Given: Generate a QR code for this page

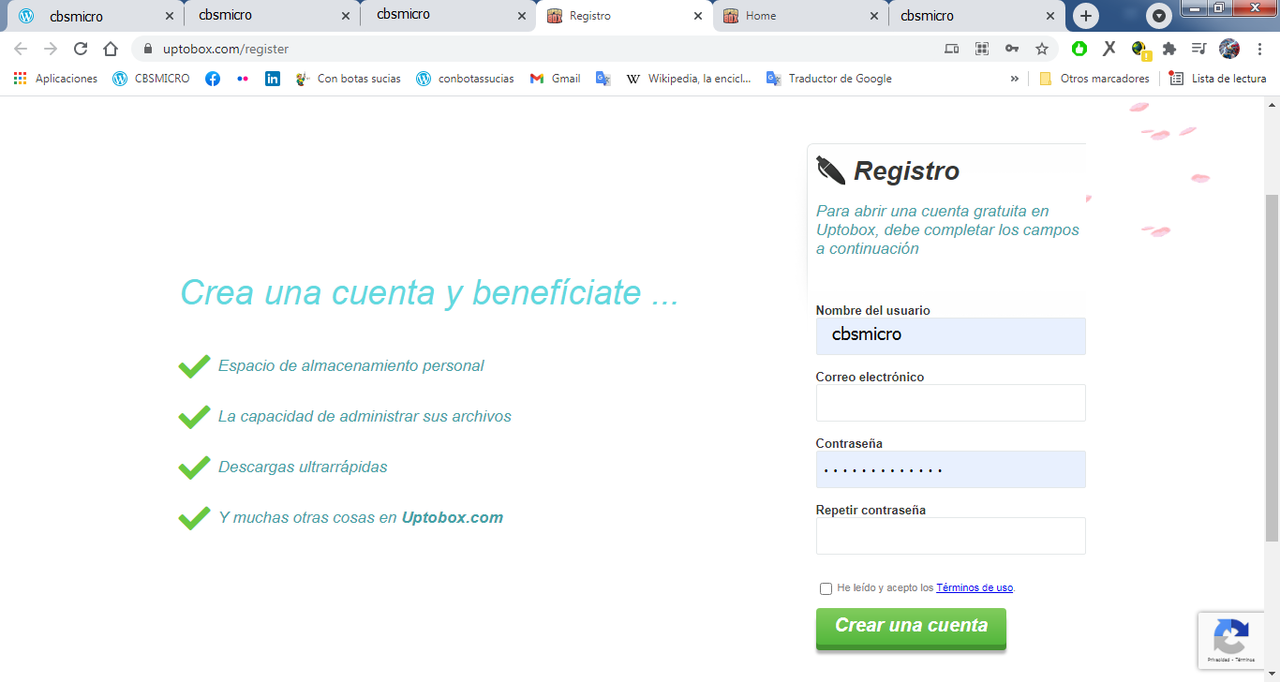Looking at the screenshot, I should pos(982,48).
